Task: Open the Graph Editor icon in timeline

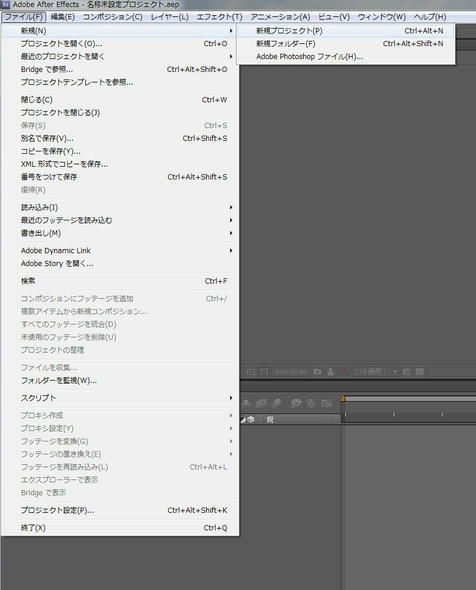Action: point(327,404)
